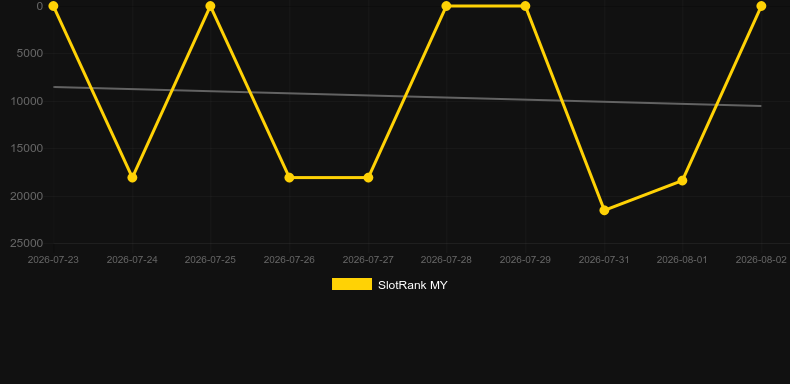Select the data point for 2026-08-02
Viewport: 790px width, 384px height.
click(x=761, y=6)
